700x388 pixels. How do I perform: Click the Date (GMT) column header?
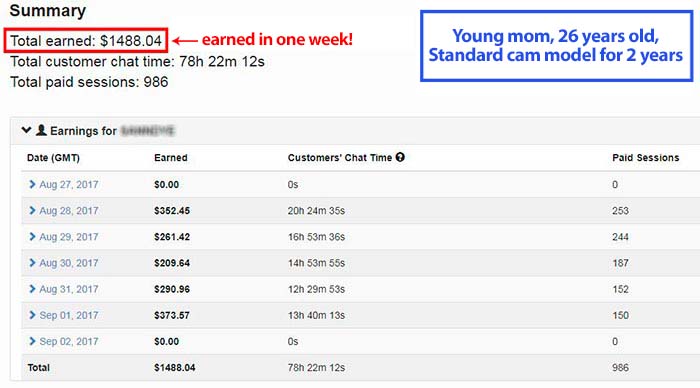click(x=53, y=158)
